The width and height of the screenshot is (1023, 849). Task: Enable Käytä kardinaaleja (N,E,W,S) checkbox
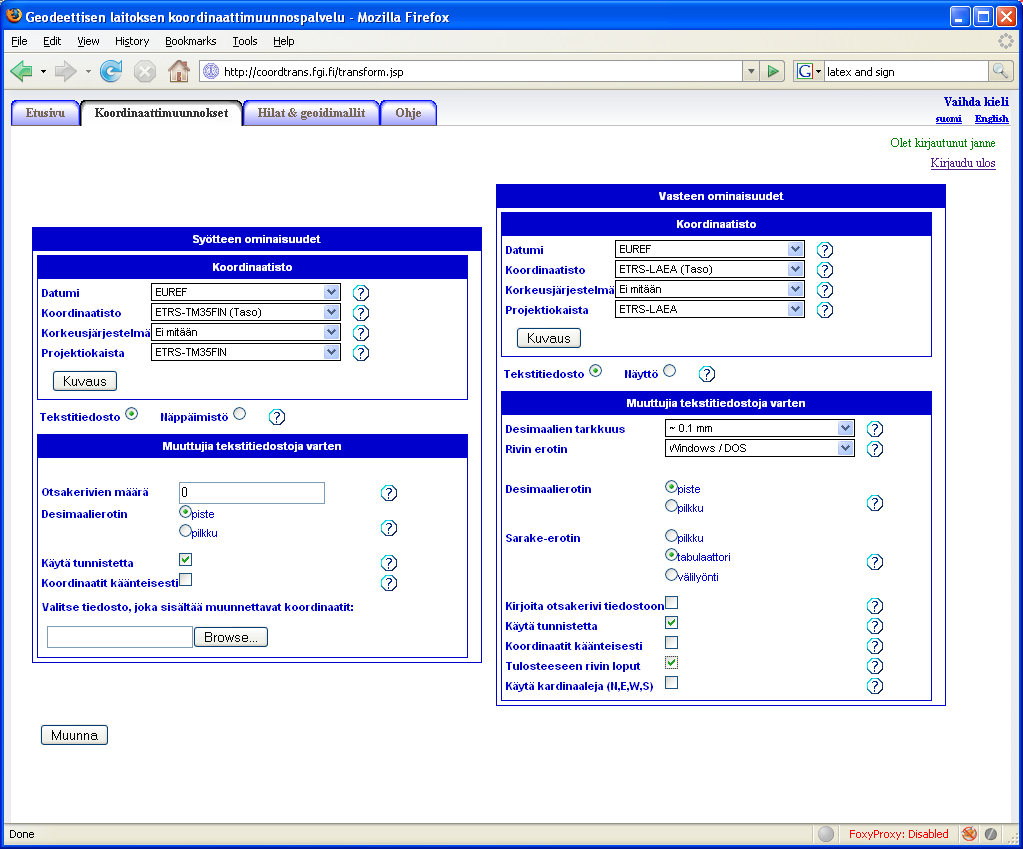(x=671, y=683)
